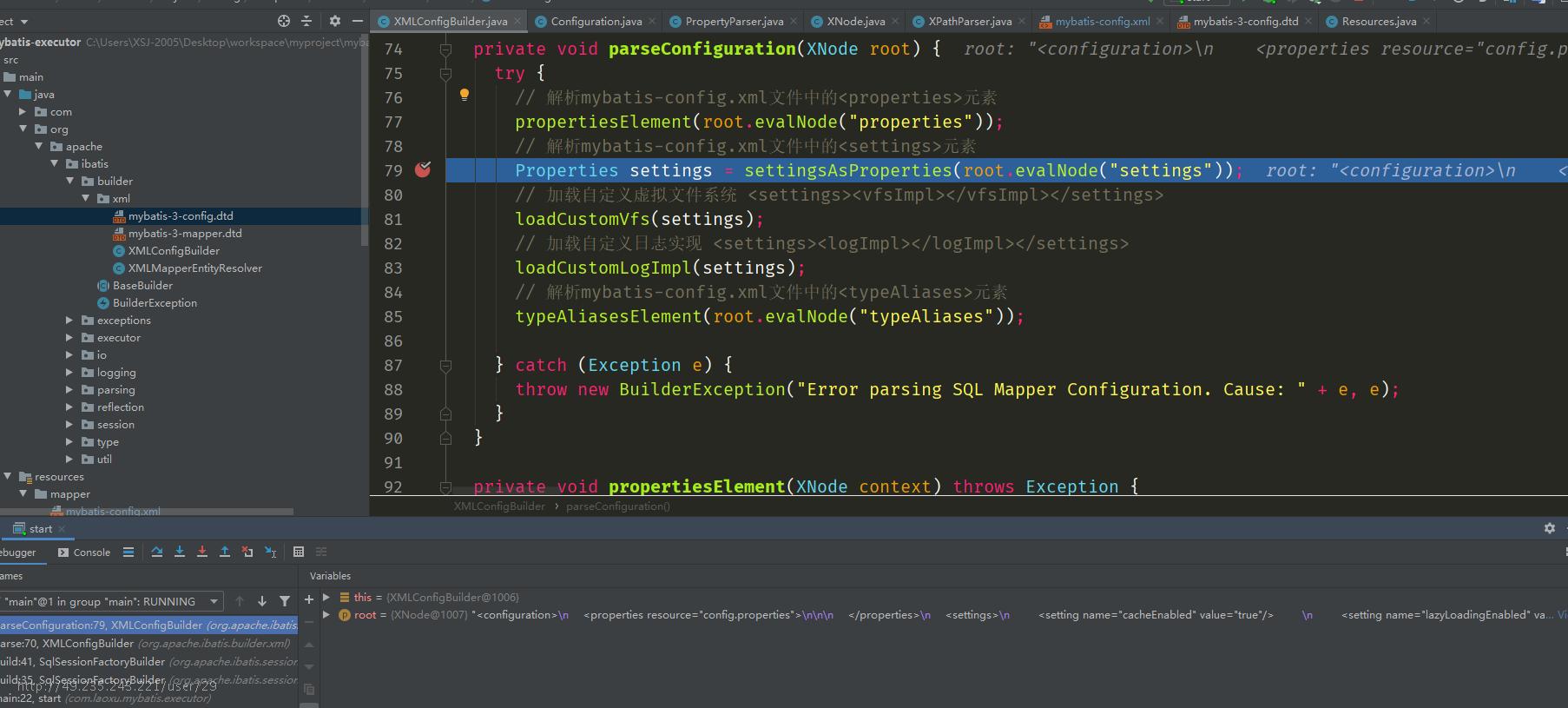The height and width of the screenshot is (708, 1568).
Task: Select BuilderException class in project tree
Action: (x=155, y=302)
